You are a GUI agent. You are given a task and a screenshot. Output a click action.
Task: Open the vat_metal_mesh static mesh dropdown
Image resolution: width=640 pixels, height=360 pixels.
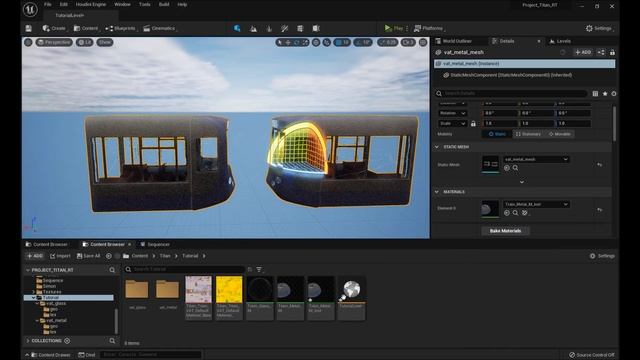[x=536, y=159]
